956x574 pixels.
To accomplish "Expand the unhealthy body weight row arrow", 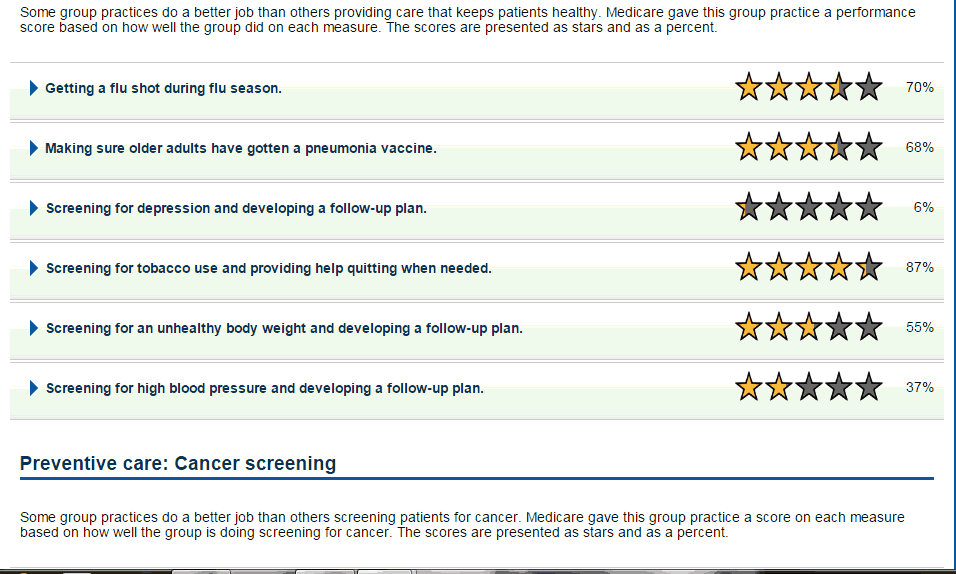I will pos(34,328).
